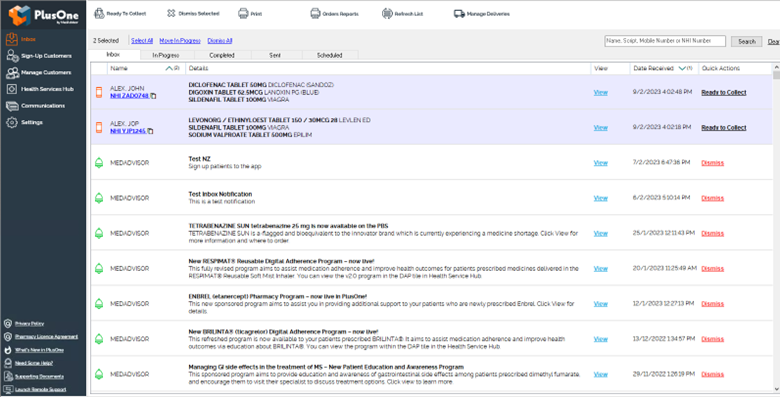Click the bell icon on ENBREL program row

(x=99, y=303)
